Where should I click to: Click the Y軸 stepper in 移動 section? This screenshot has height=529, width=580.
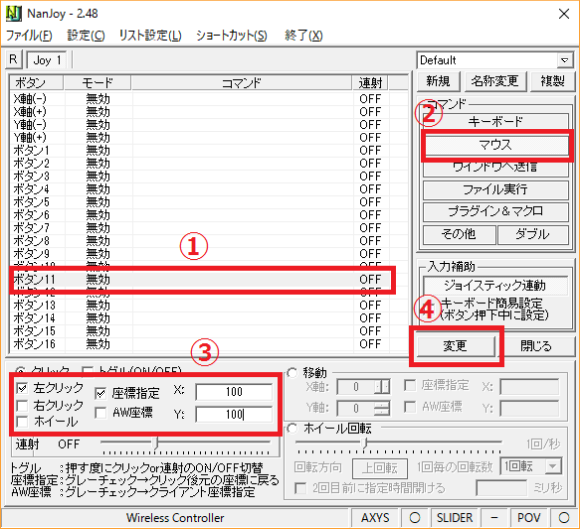[x=382, y=408]
